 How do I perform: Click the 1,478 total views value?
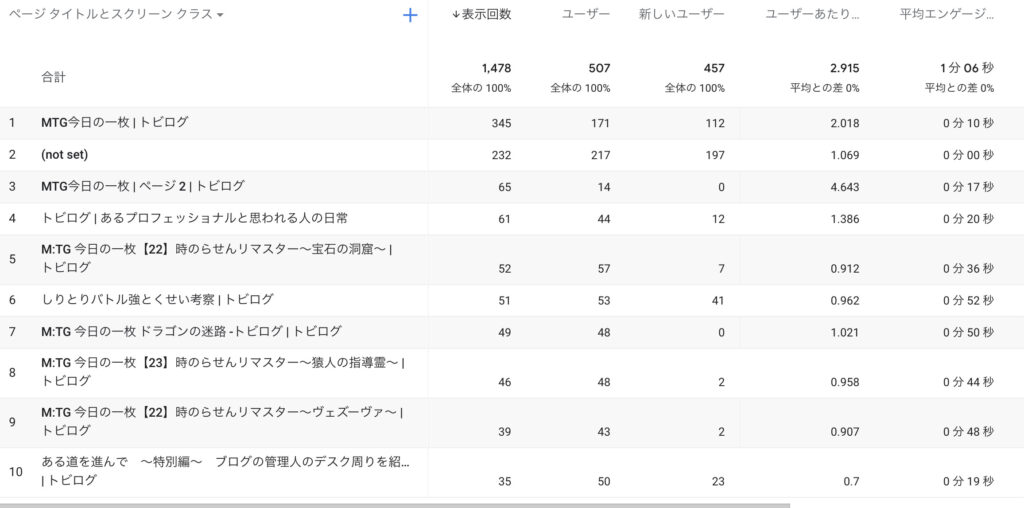(496, 69)
